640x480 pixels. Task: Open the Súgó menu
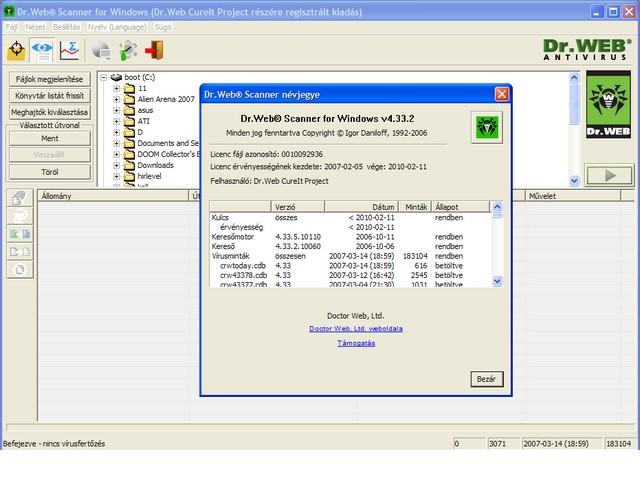click(163, 27)
